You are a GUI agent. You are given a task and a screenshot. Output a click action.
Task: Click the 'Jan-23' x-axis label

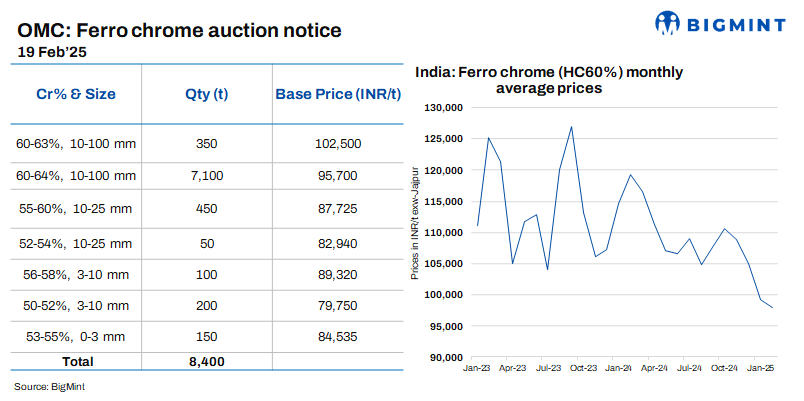pos(477,369)
